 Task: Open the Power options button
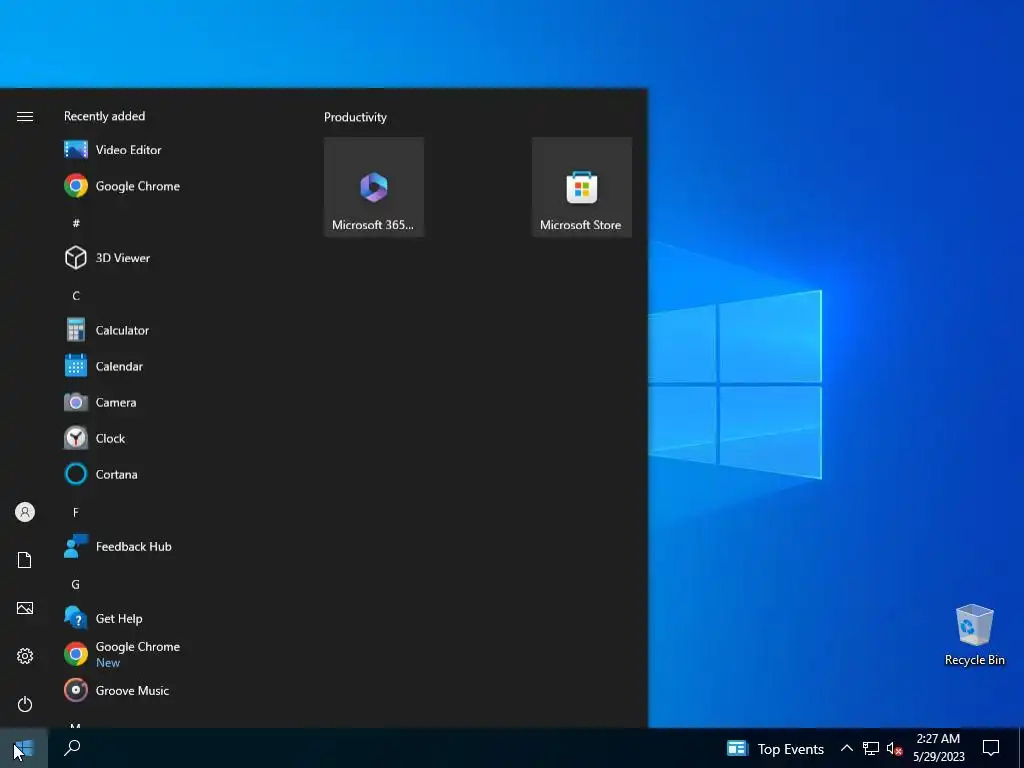(25, 704)
